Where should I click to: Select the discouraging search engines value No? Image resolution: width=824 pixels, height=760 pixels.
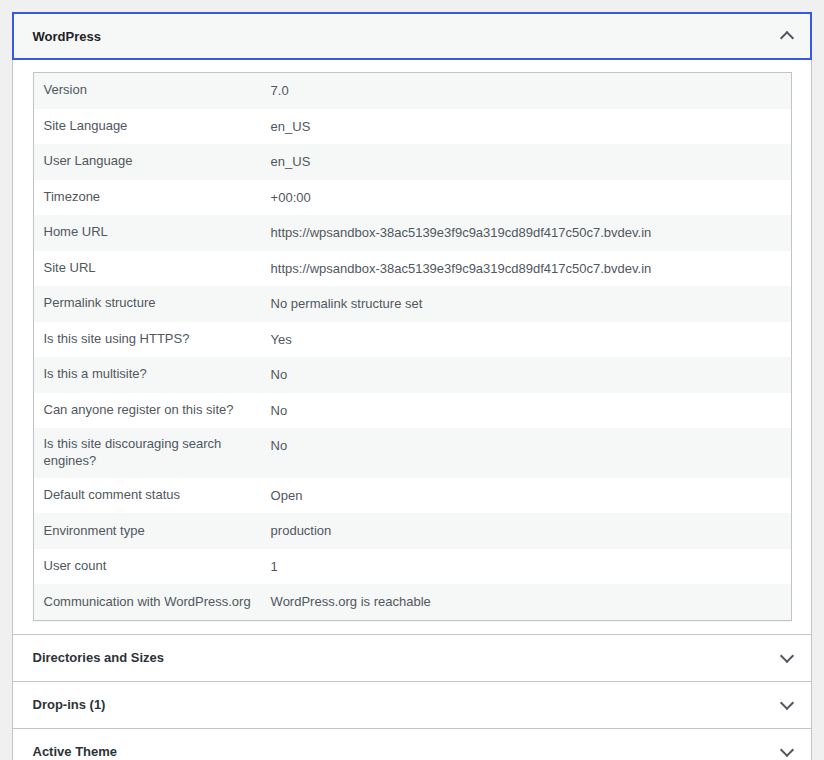pos(279,446)
